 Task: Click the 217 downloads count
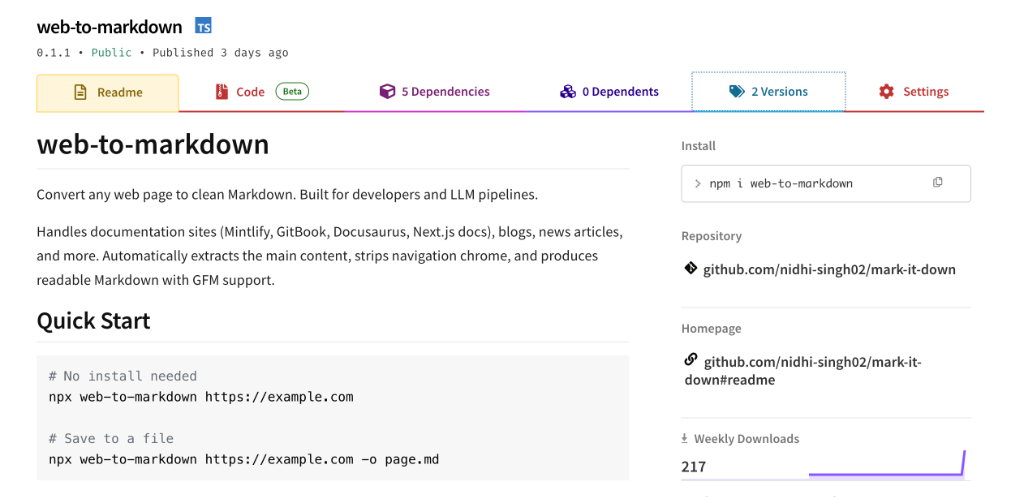click(x=693, y=467)
